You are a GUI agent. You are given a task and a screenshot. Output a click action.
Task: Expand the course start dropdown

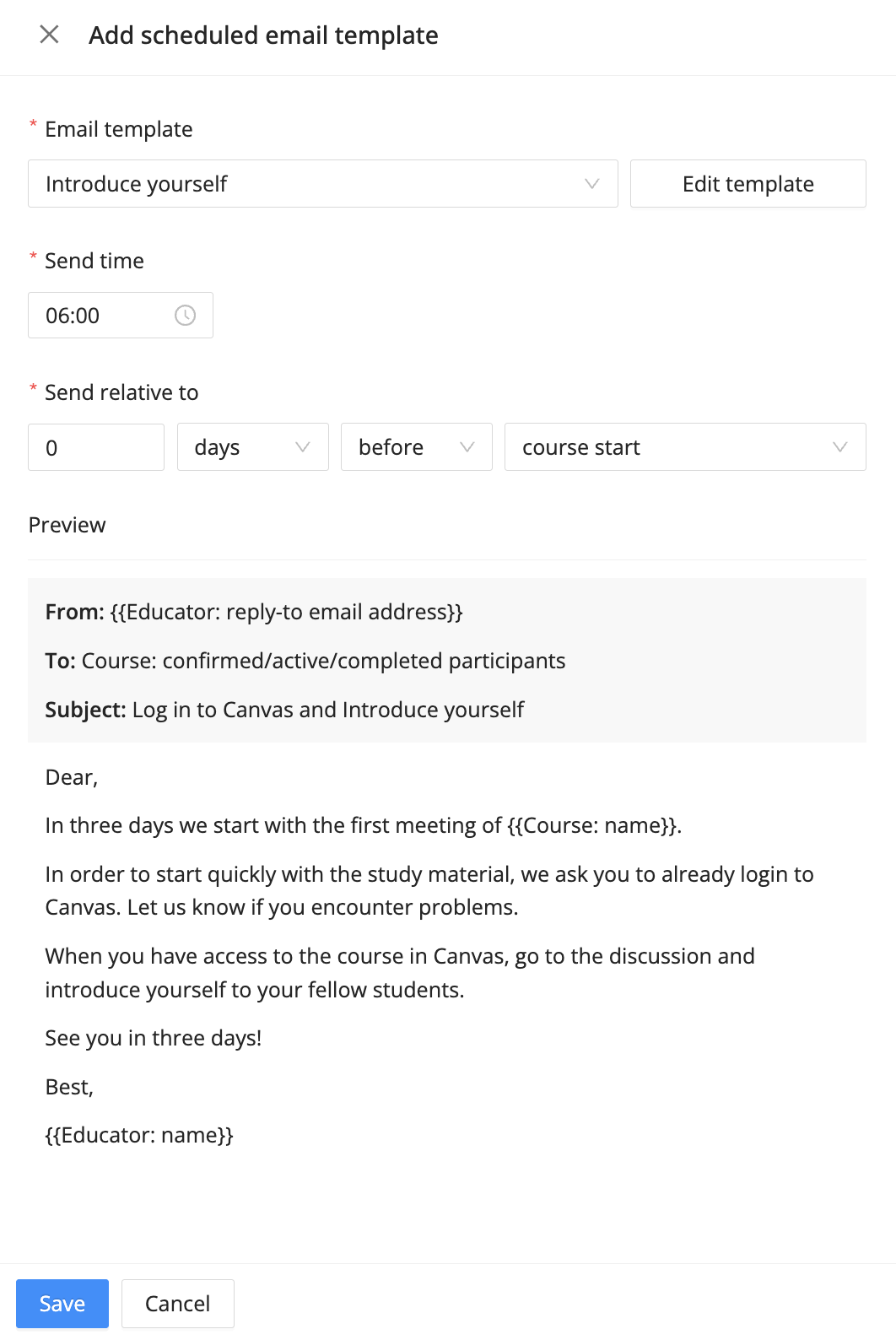click(x=684, y=447)
